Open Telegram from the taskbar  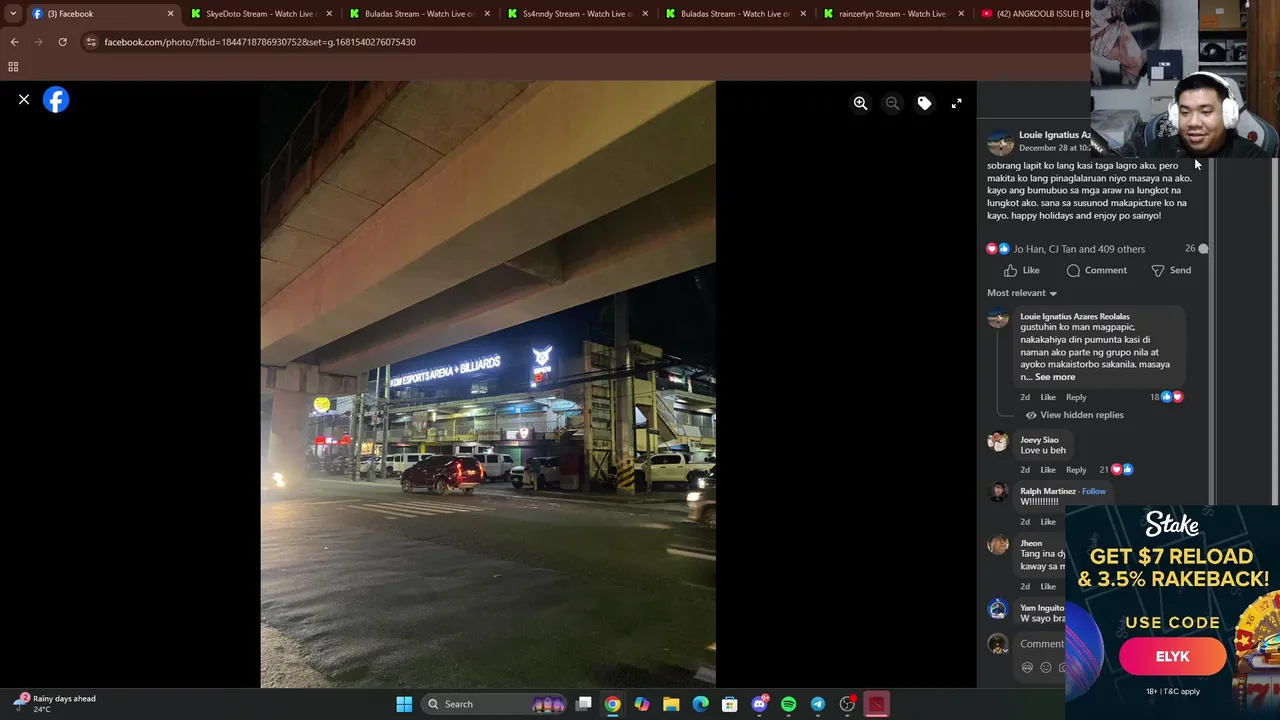point(817,704)
